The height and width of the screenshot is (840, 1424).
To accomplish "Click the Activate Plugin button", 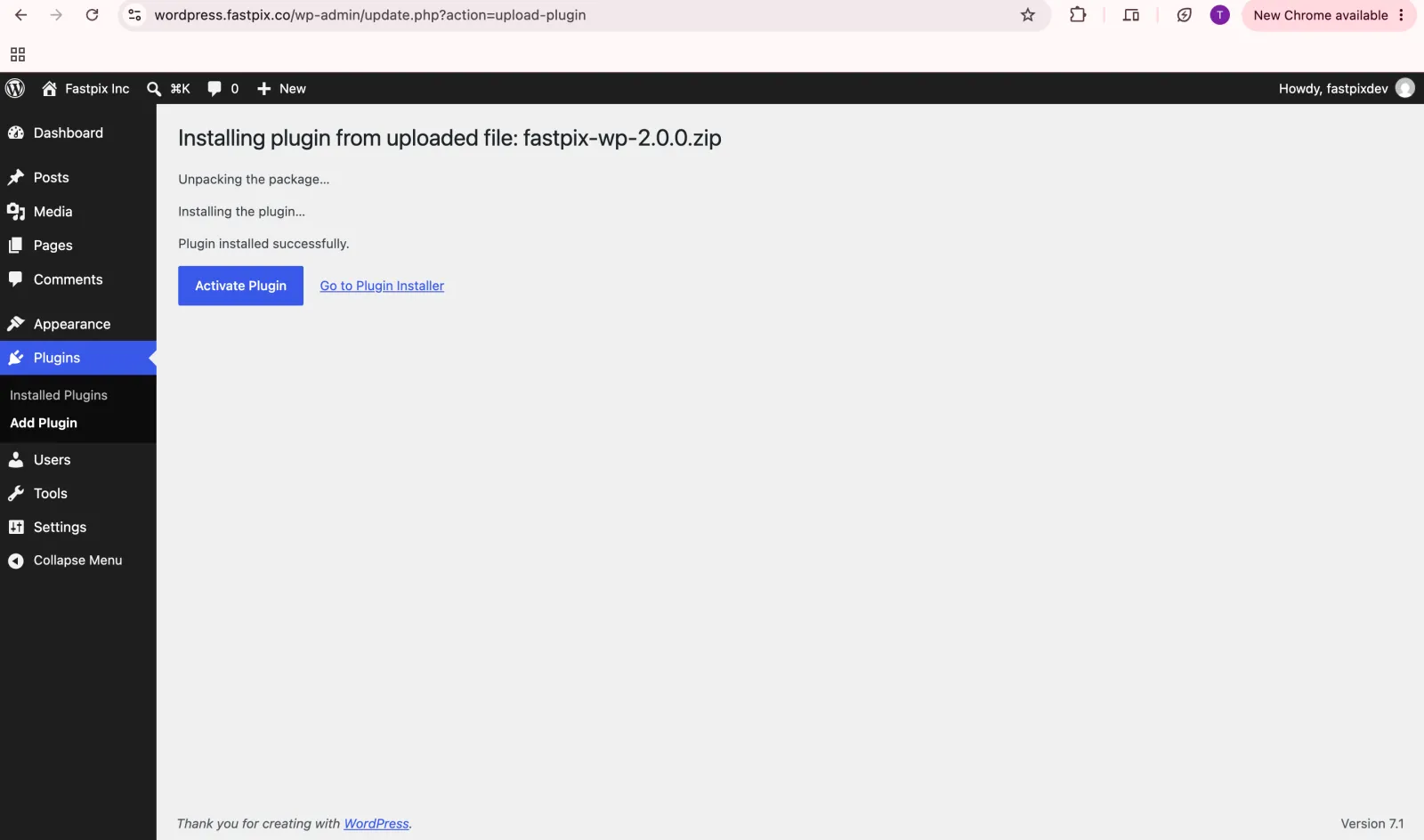I will 240,286.
